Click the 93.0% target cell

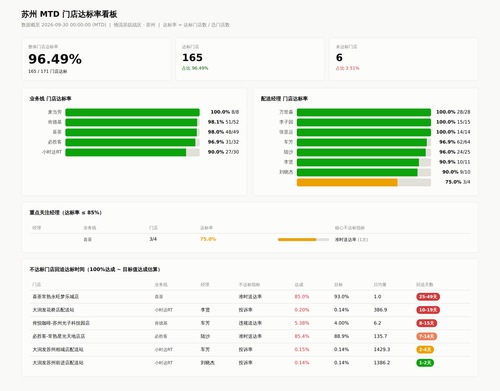click(342, 296)
